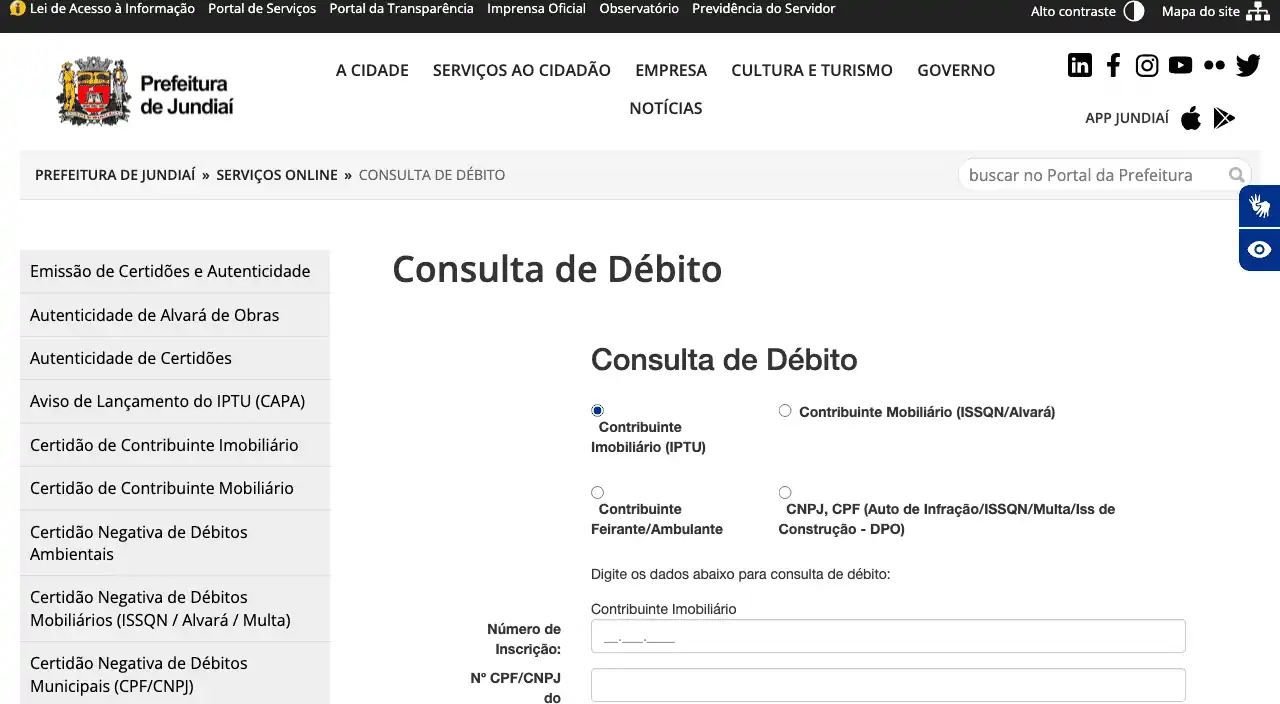Open Aviso de Lançamento do IPTU link
Screen dimensions: 1280x704
click(x=167, y=401)
